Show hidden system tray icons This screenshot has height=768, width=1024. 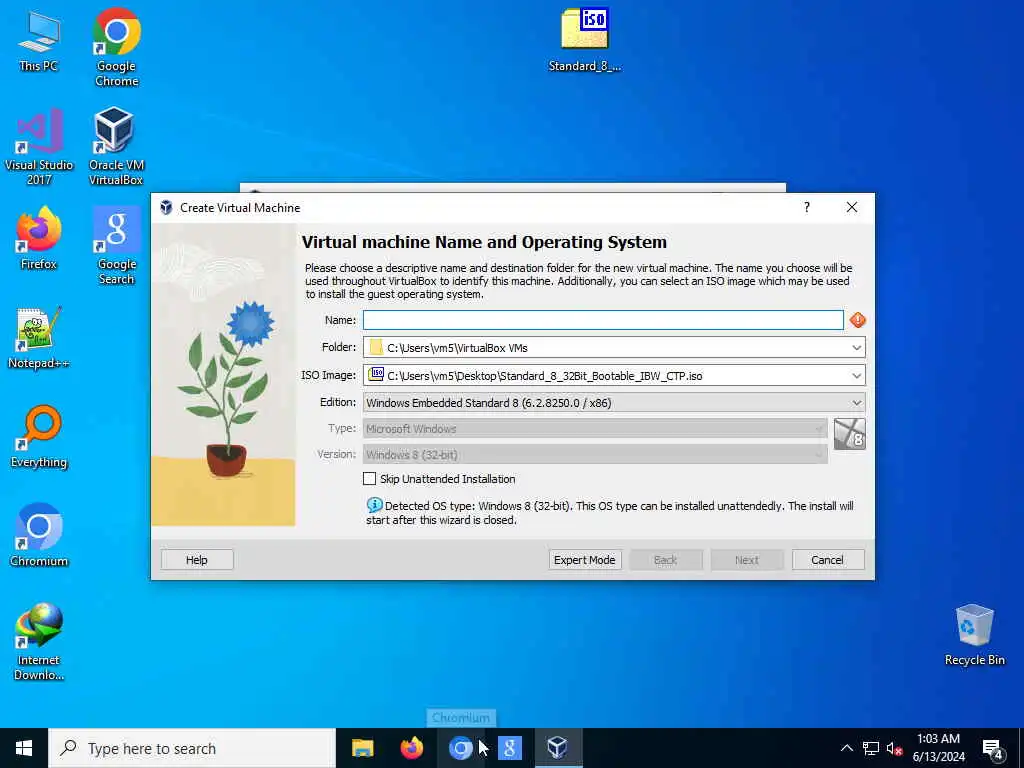pos(846,748)
